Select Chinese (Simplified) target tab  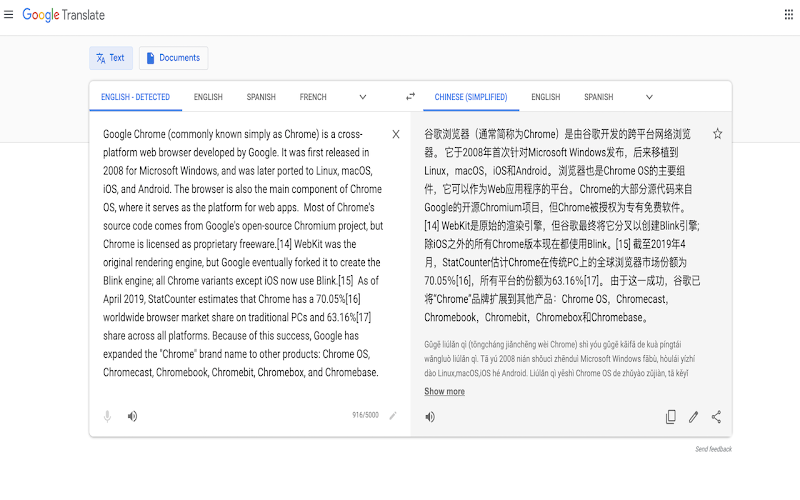click(471, 97)
